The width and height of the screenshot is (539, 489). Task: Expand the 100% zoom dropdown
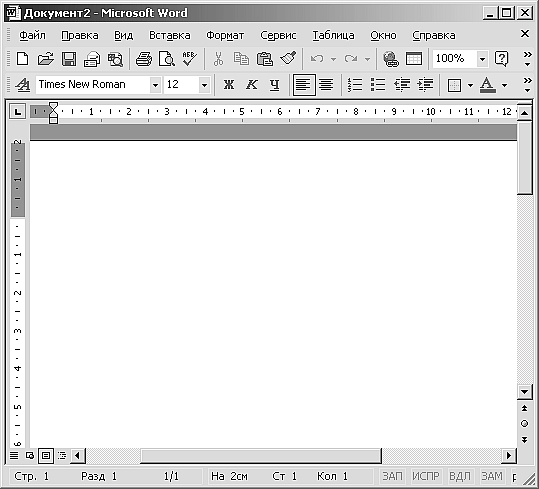pyautogui.click(x=482, y=59)
